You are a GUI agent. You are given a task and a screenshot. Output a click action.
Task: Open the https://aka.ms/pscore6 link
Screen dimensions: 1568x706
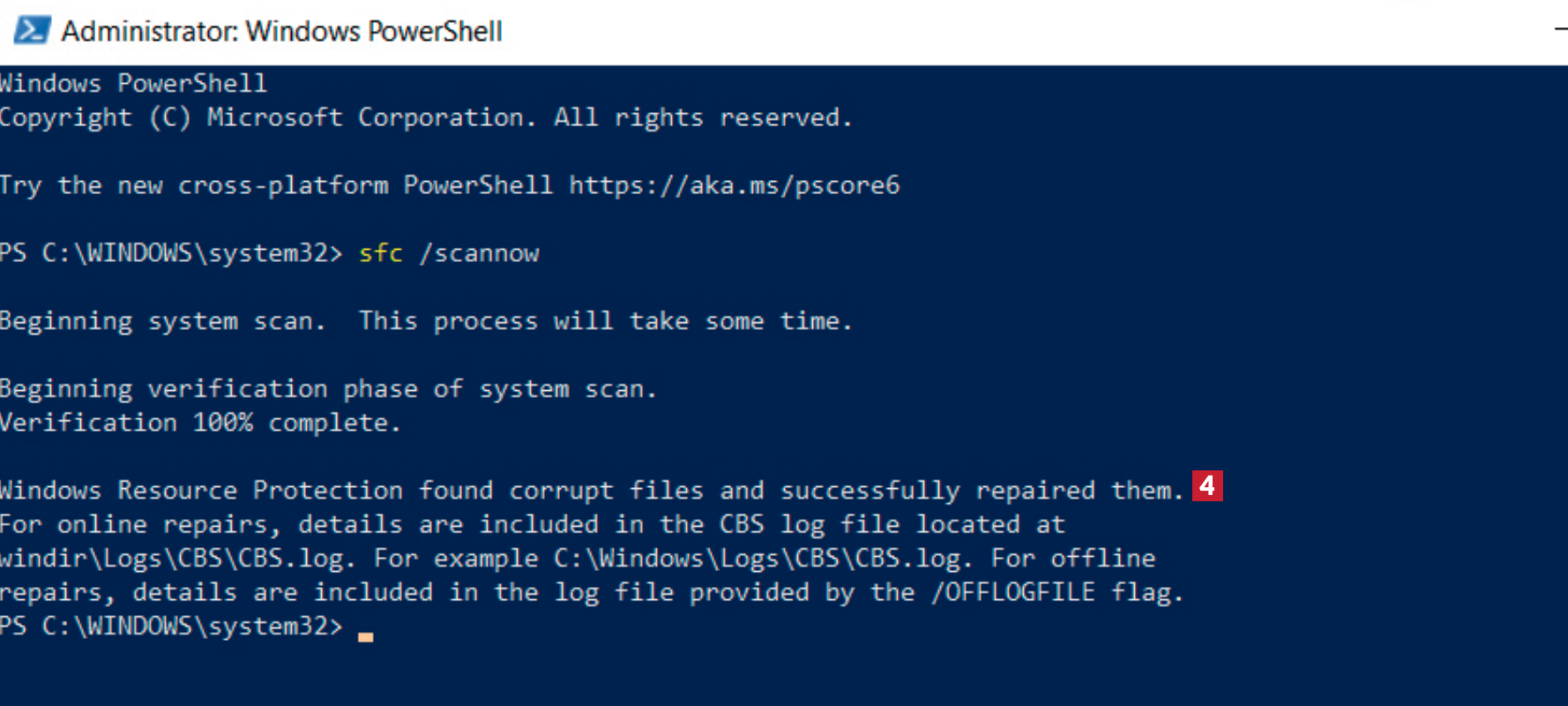coord(734,185)
